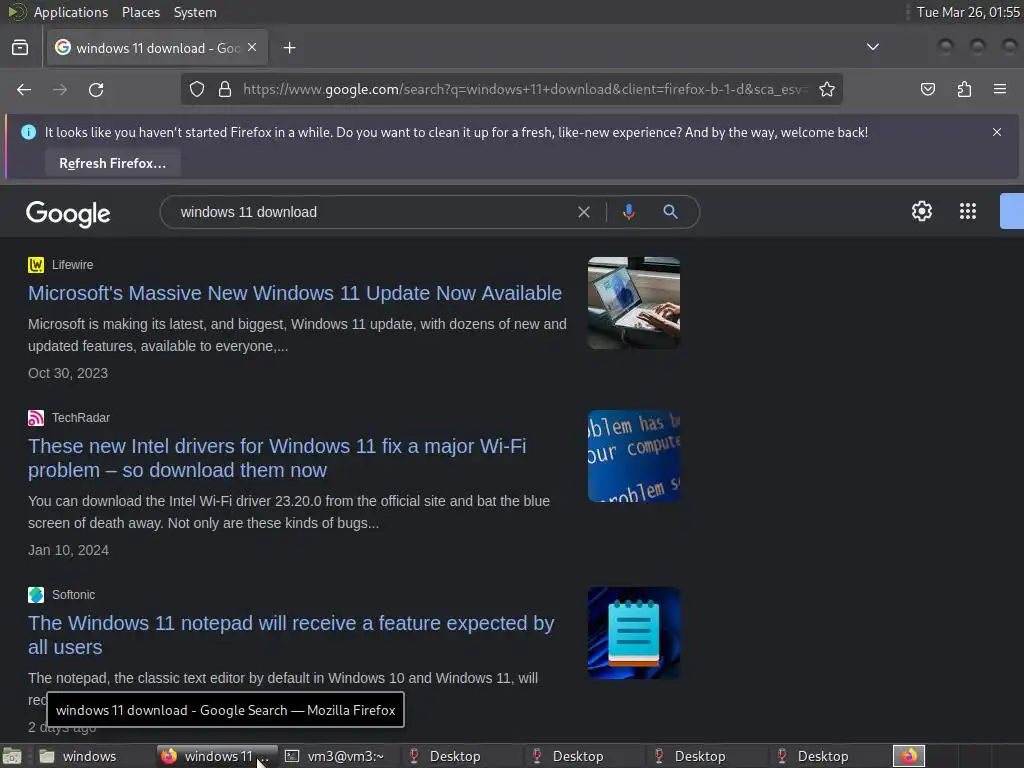This screenshot has width=1024, height=768.
Task: Open Softonic Windows 11 notepad article
Action: click(x=291, y=635)
